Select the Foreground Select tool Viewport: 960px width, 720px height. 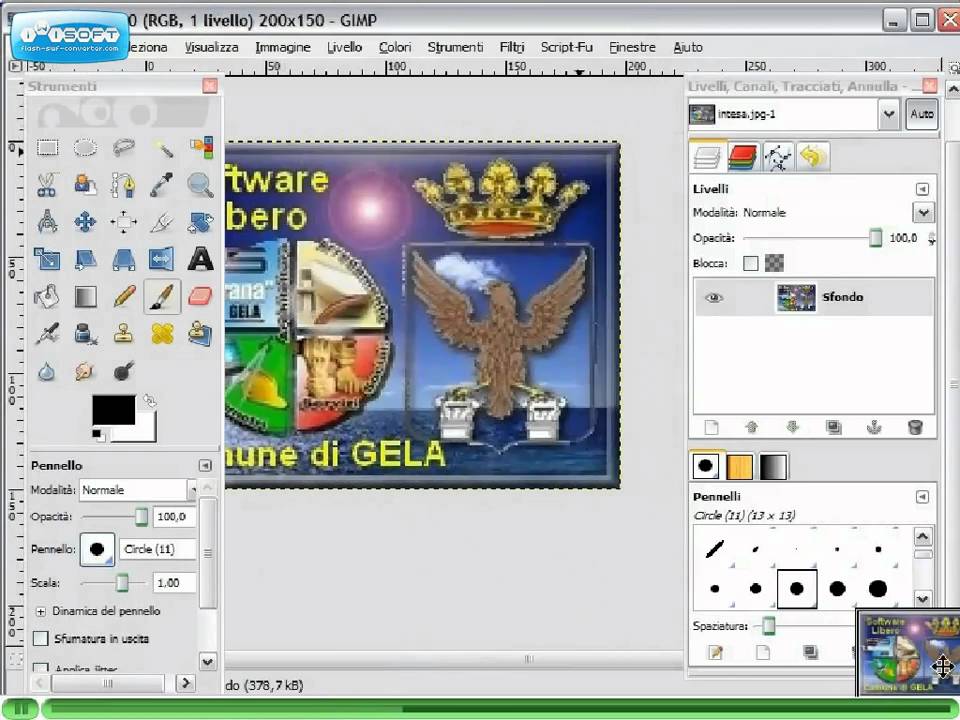point(85,185)
